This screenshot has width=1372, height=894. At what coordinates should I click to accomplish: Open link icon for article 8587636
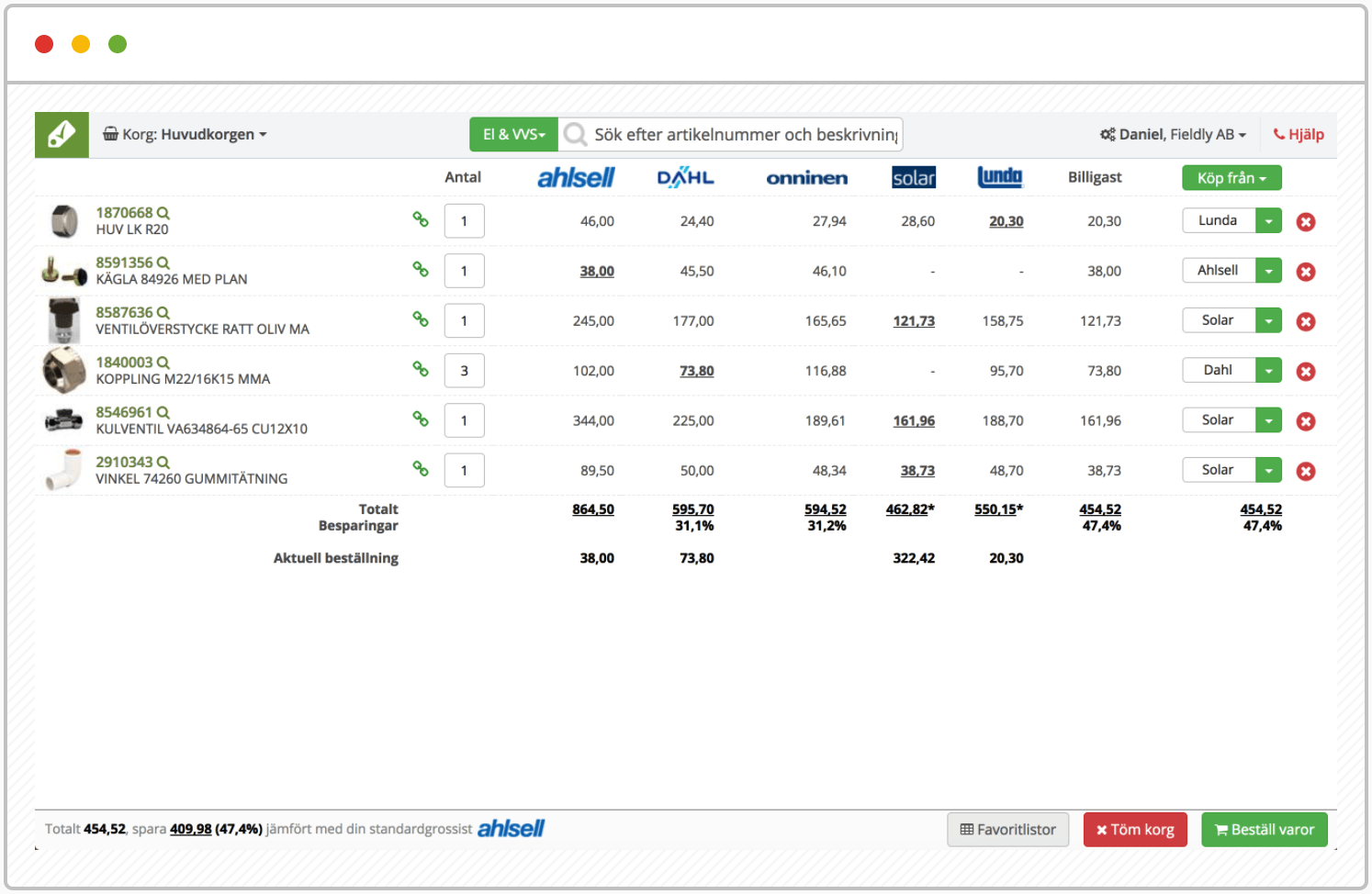tap(421, 318)
